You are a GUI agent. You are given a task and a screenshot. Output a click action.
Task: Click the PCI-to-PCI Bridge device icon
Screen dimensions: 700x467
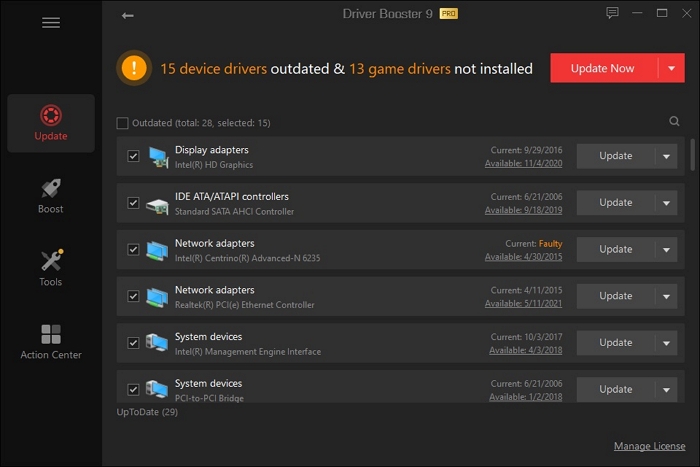[157, 390]
